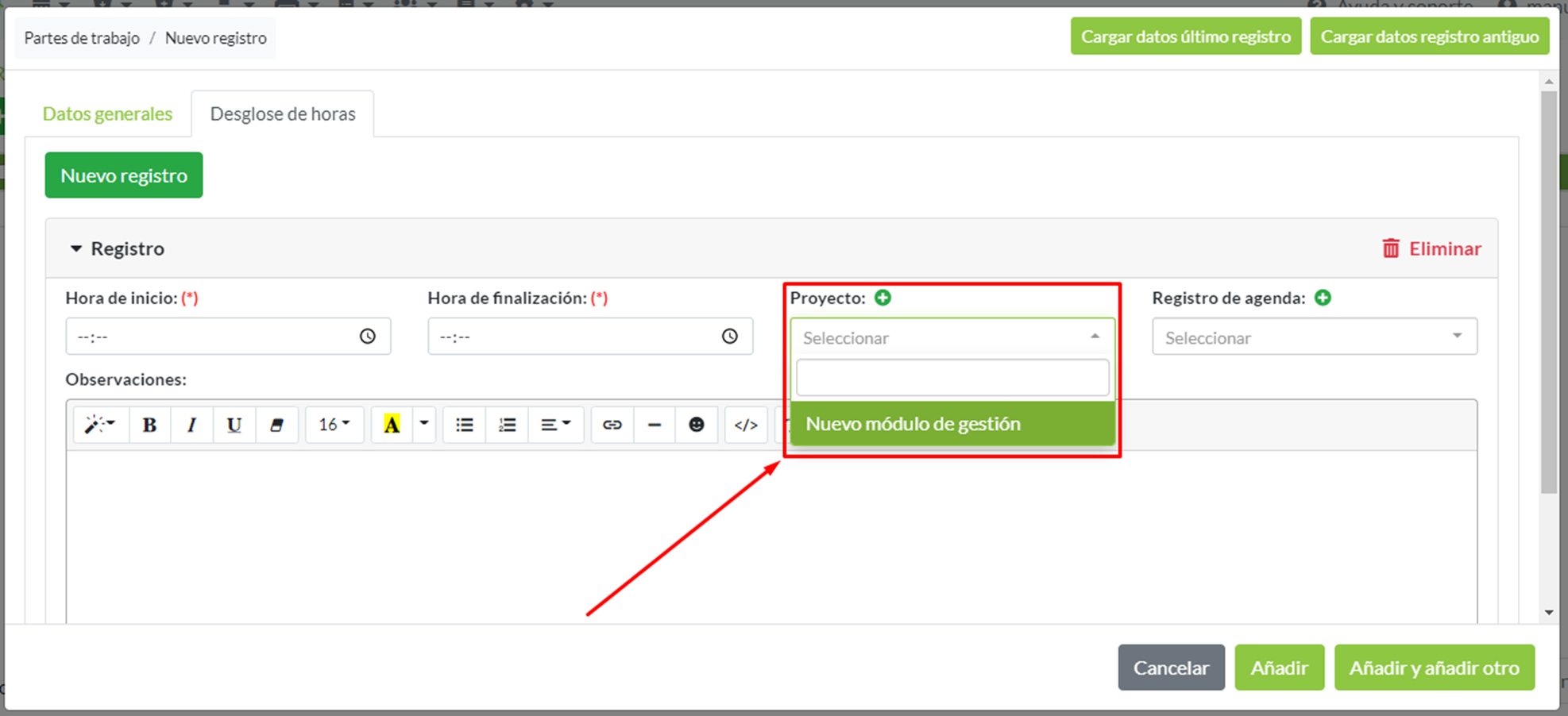The width and height of the screenshot is (1568, 716).
Task: Insert a bulleted unordered list
Action: (x=465, y=425)
